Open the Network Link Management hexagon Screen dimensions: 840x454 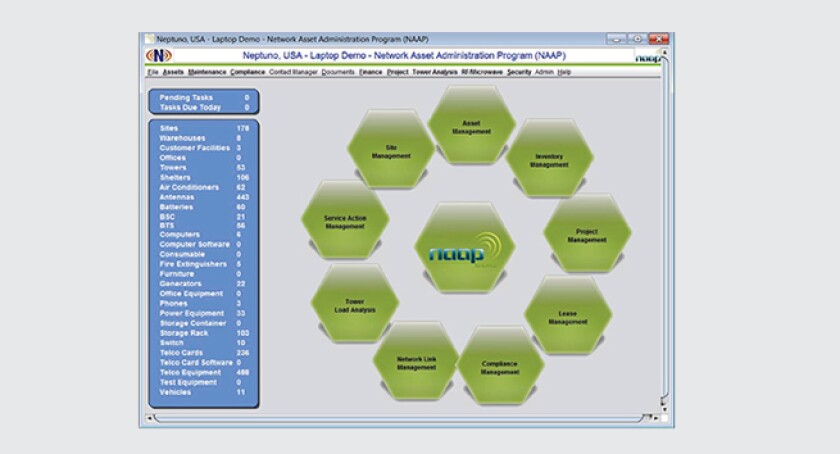416,361
